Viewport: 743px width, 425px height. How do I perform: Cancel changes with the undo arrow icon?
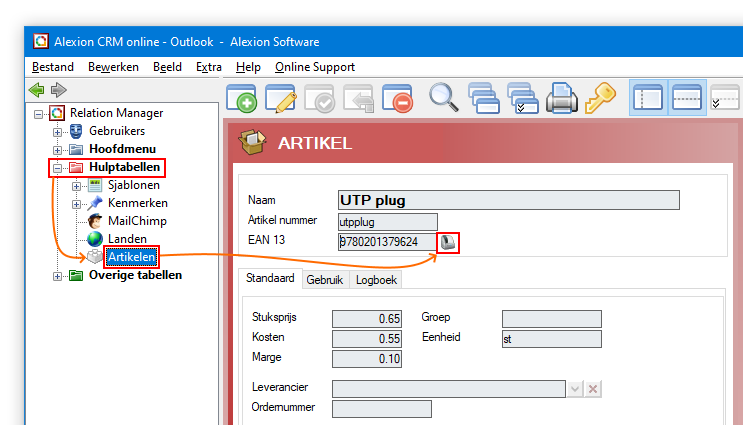click(359, 99)
